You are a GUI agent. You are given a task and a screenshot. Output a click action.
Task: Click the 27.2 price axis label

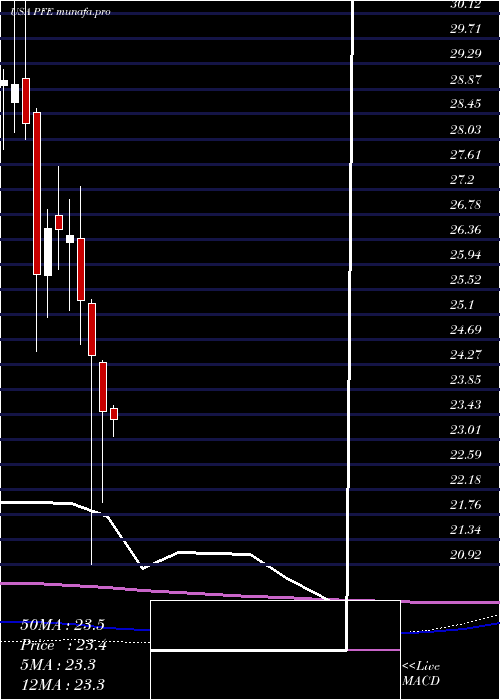(x=462, y=179)
